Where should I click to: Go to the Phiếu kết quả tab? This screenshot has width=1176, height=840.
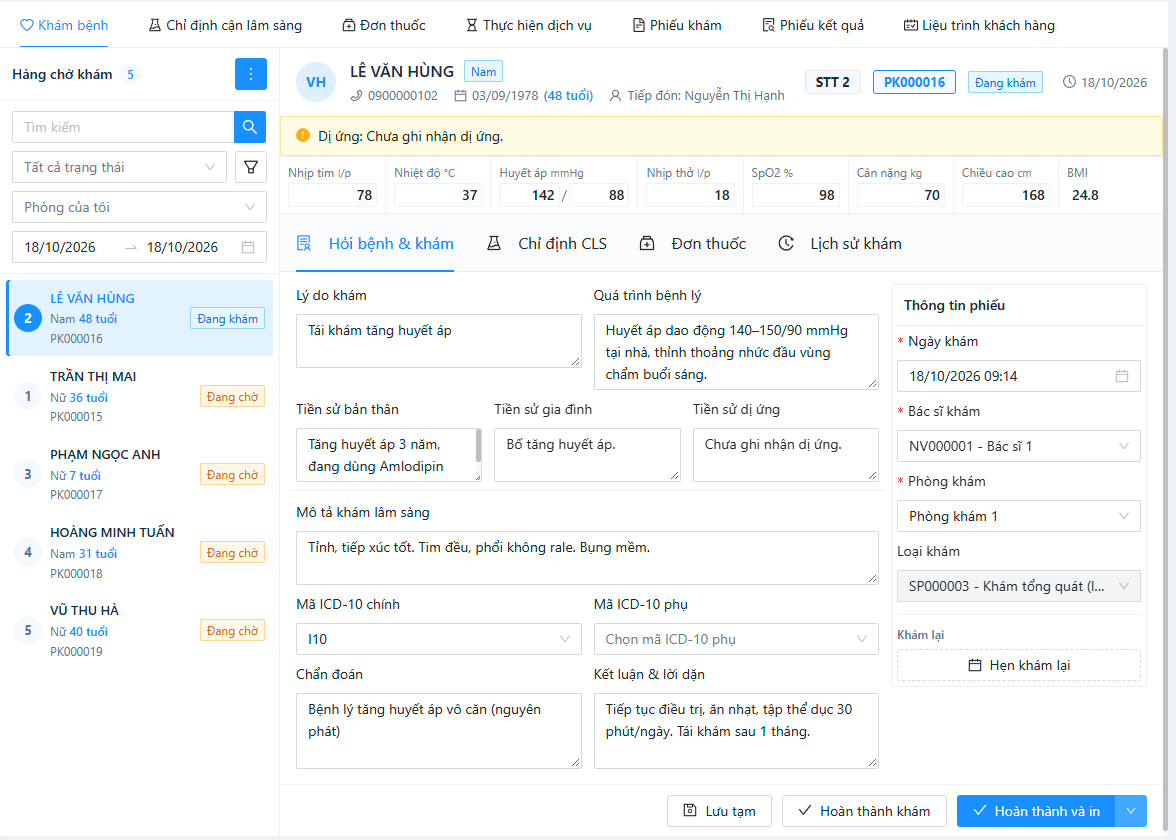[x=813, y=26]
